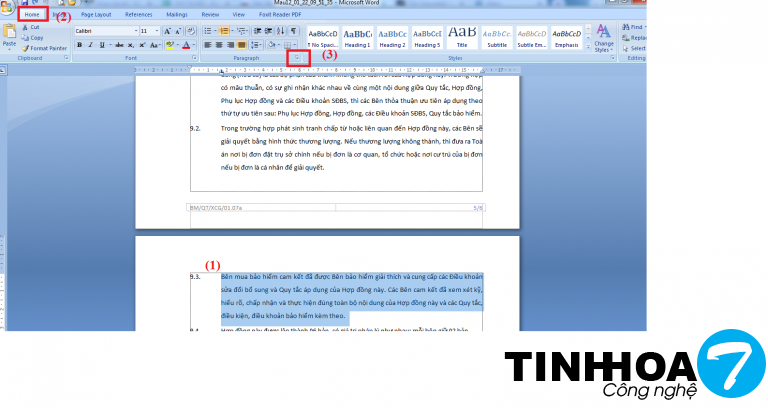The image size is (768, 408).
Task: Click the Paste icon in Clipboard group
Action: (x=9, y=34)
